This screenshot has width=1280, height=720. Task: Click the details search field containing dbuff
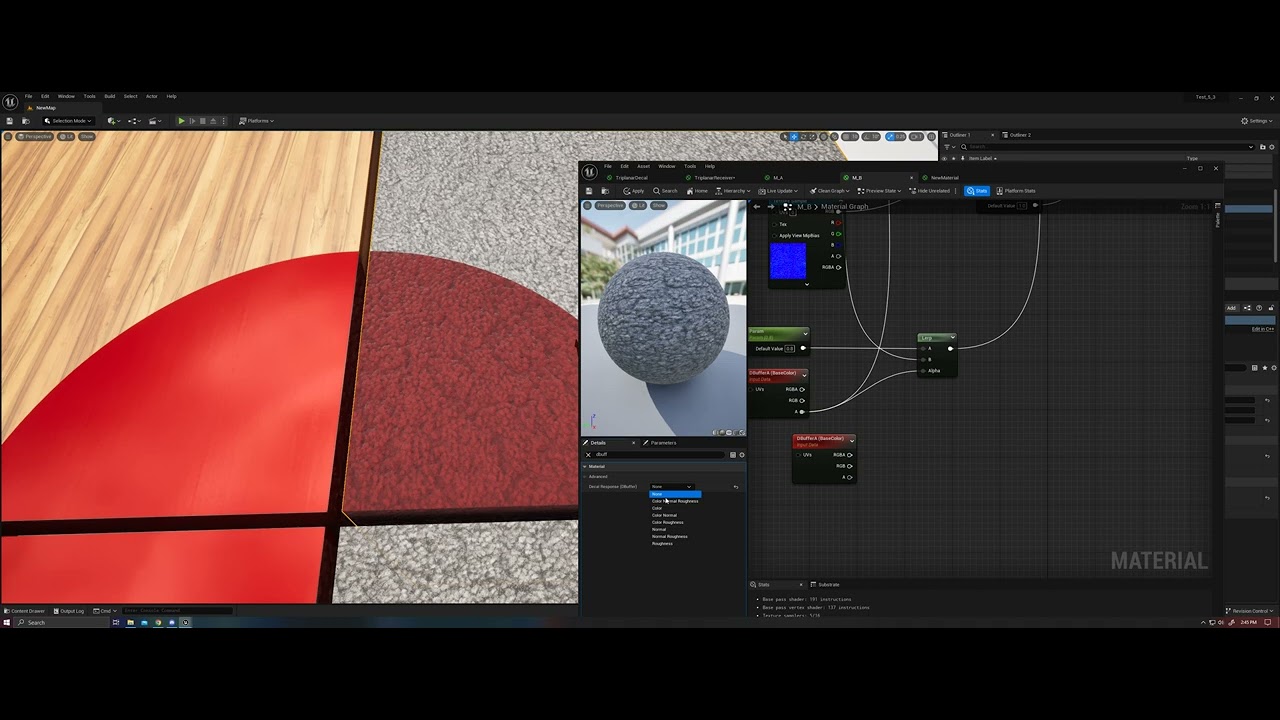coord(660,455)
